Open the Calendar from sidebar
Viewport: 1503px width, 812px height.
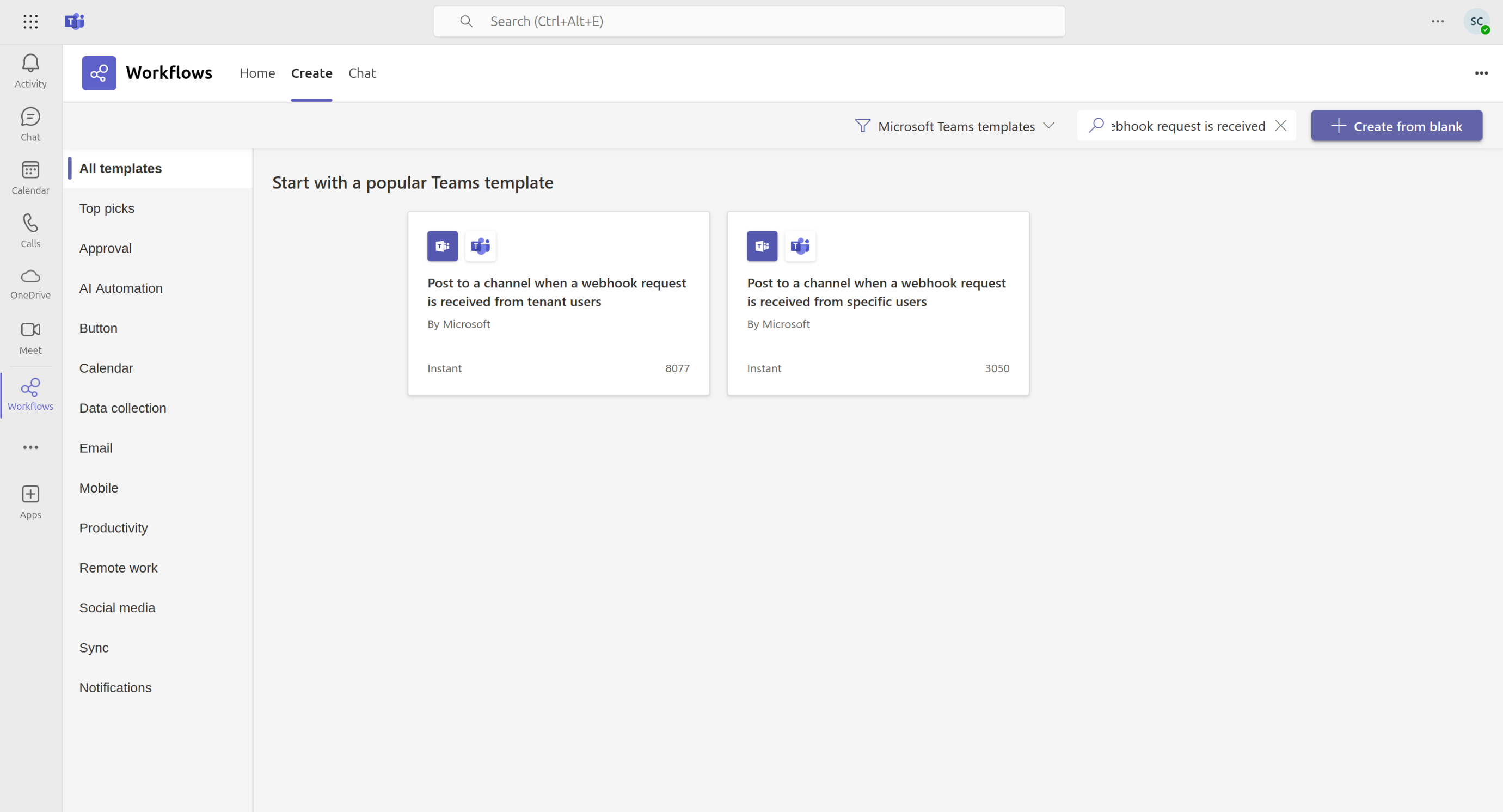(30, 176)
